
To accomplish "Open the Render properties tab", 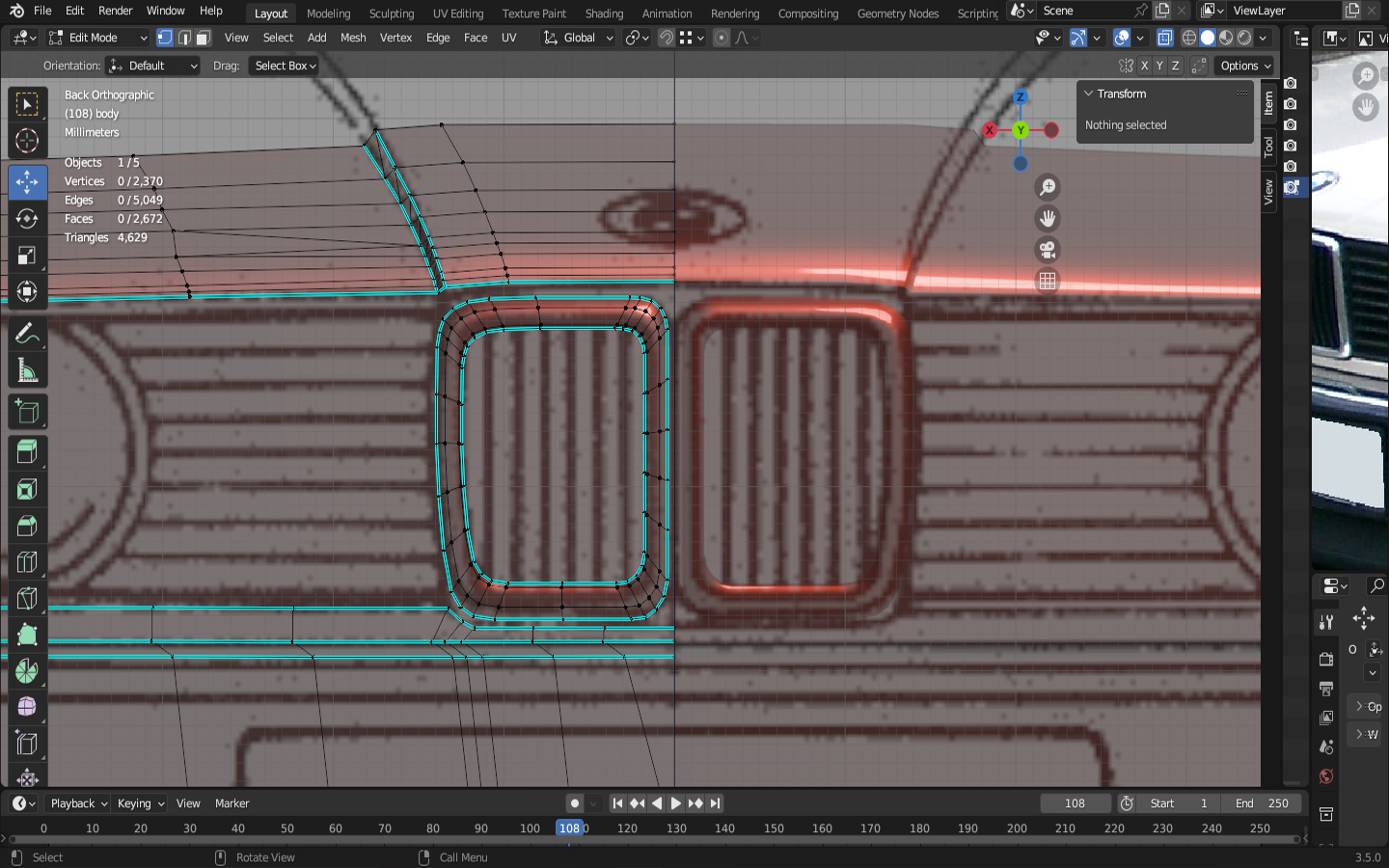I will pos(1326,660).
